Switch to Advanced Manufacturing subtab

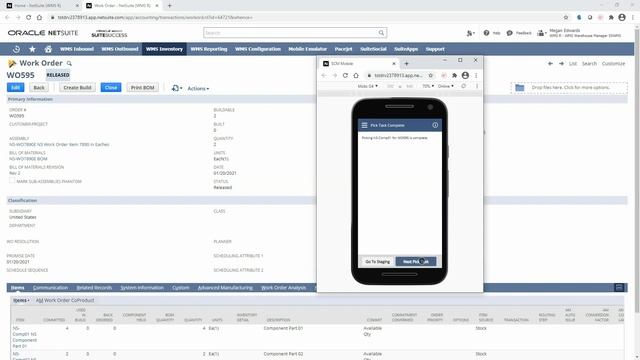[x=225, y=288]
